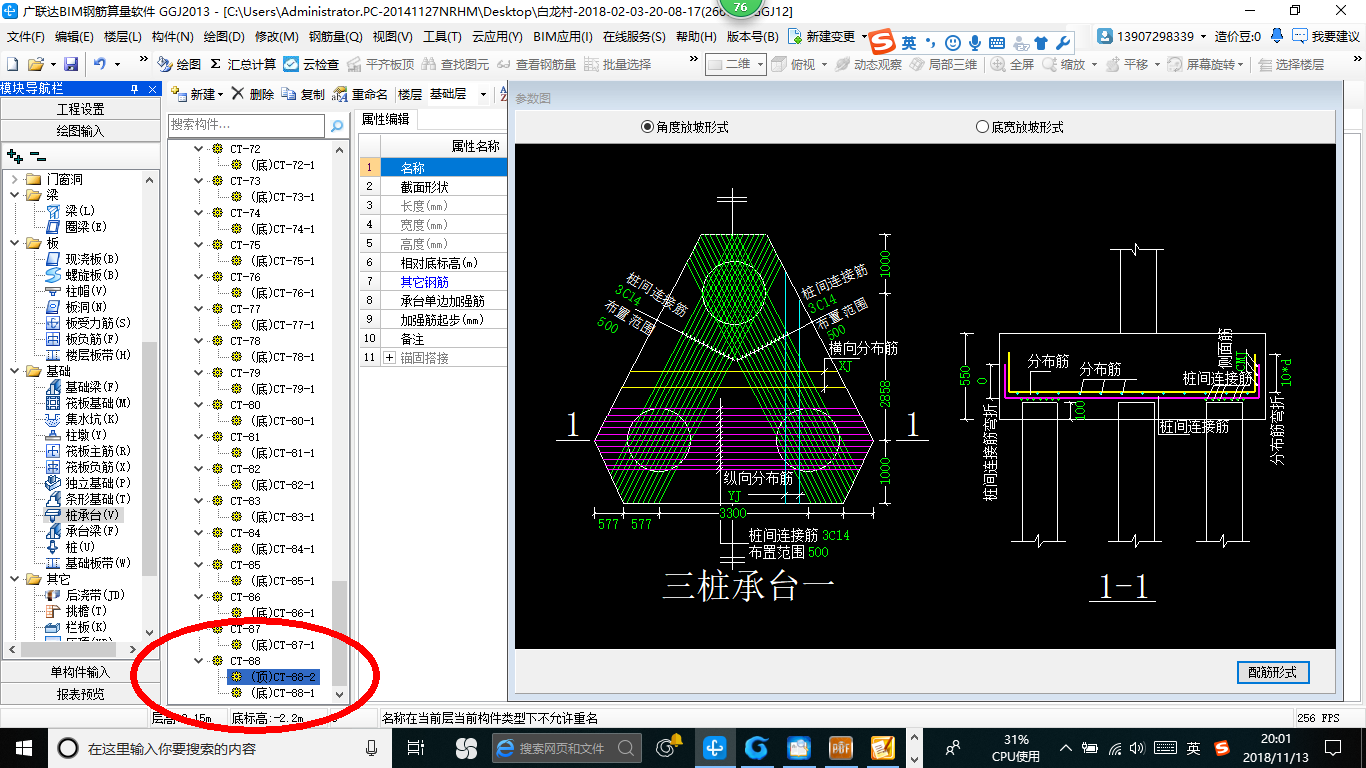
Task: Click the taskbar search box
Action: pos(220,747)
